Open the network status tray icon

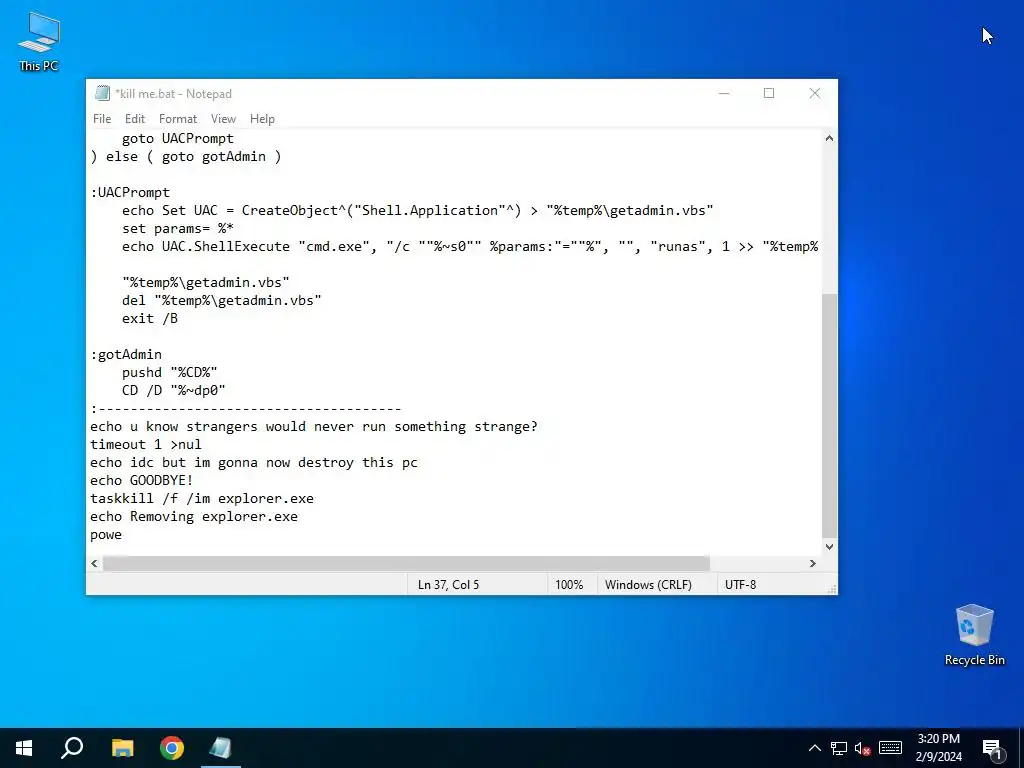pos(839,748)
